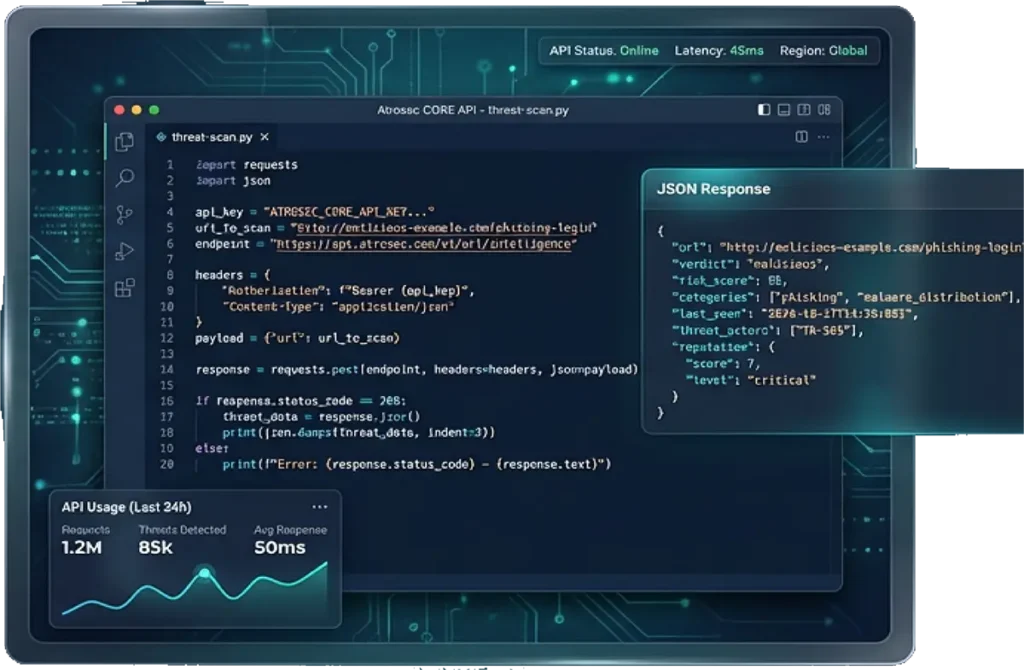This screenshot has height=670, width=1024.
Task: Open the Explorer icon in activity bar
Action: click(x=125, y=142)
